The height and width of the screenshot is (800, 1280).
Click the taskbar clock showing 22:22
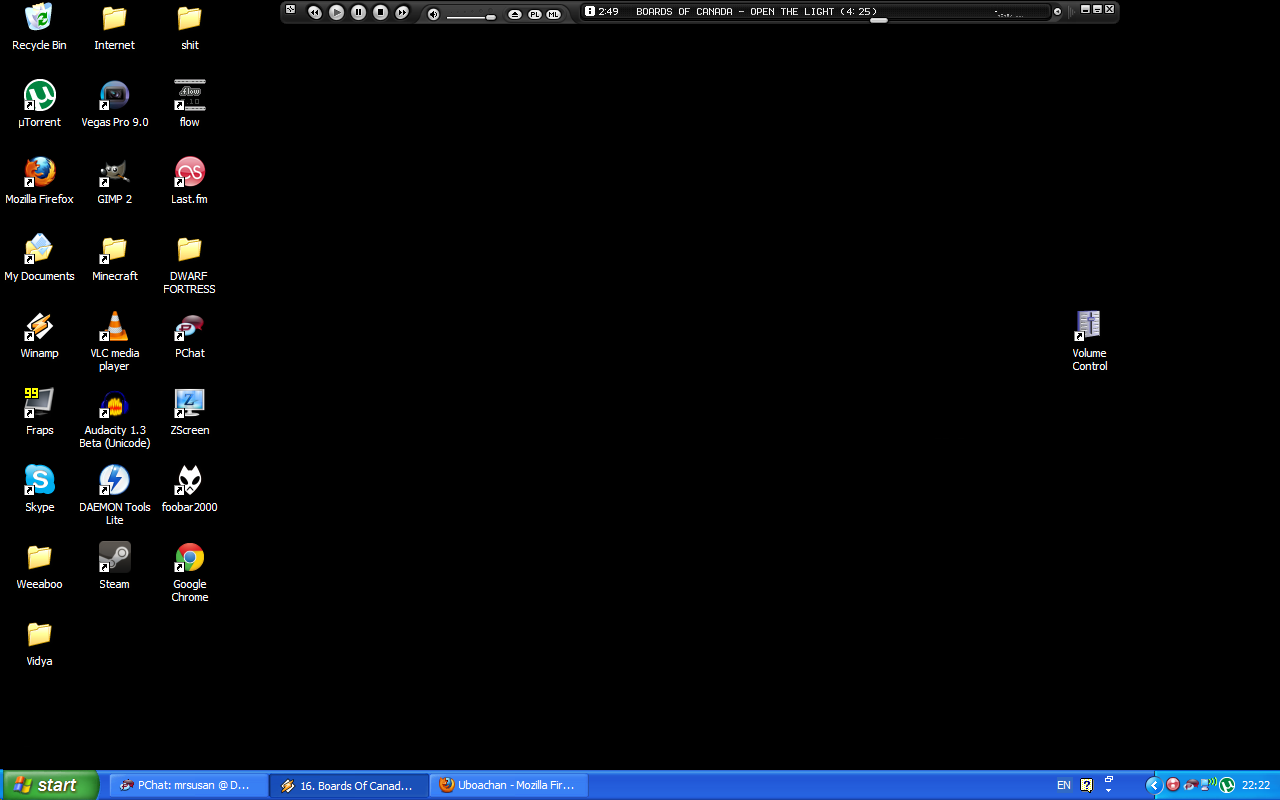1256,785
